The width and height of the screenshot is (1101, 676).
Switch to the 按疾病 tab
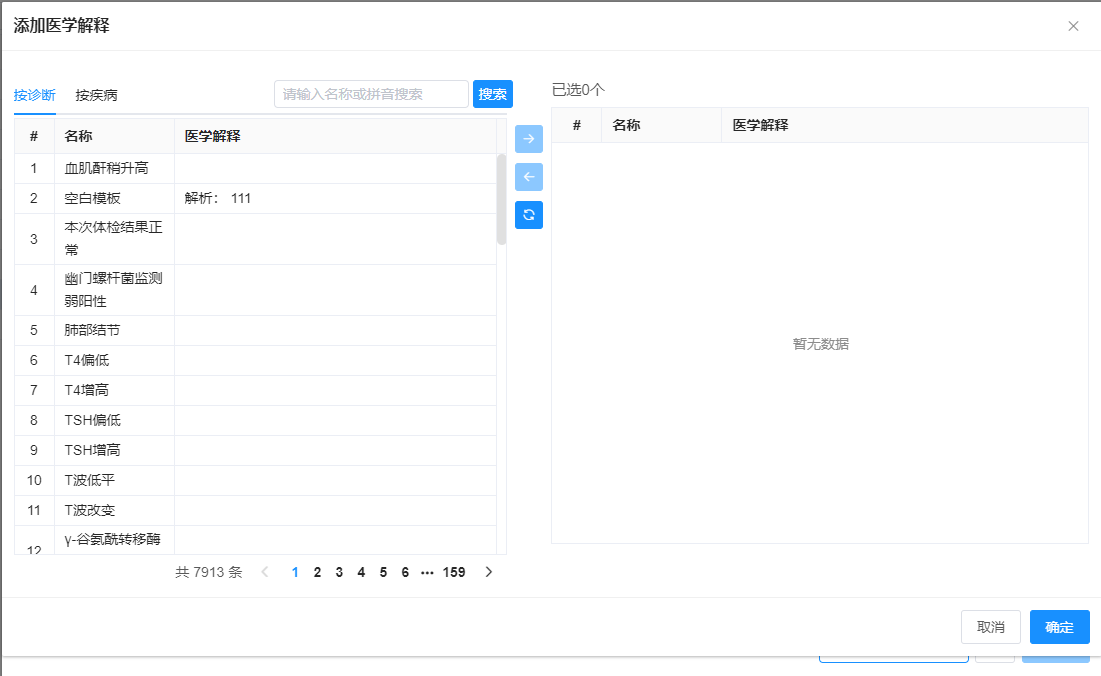[97, 95]
